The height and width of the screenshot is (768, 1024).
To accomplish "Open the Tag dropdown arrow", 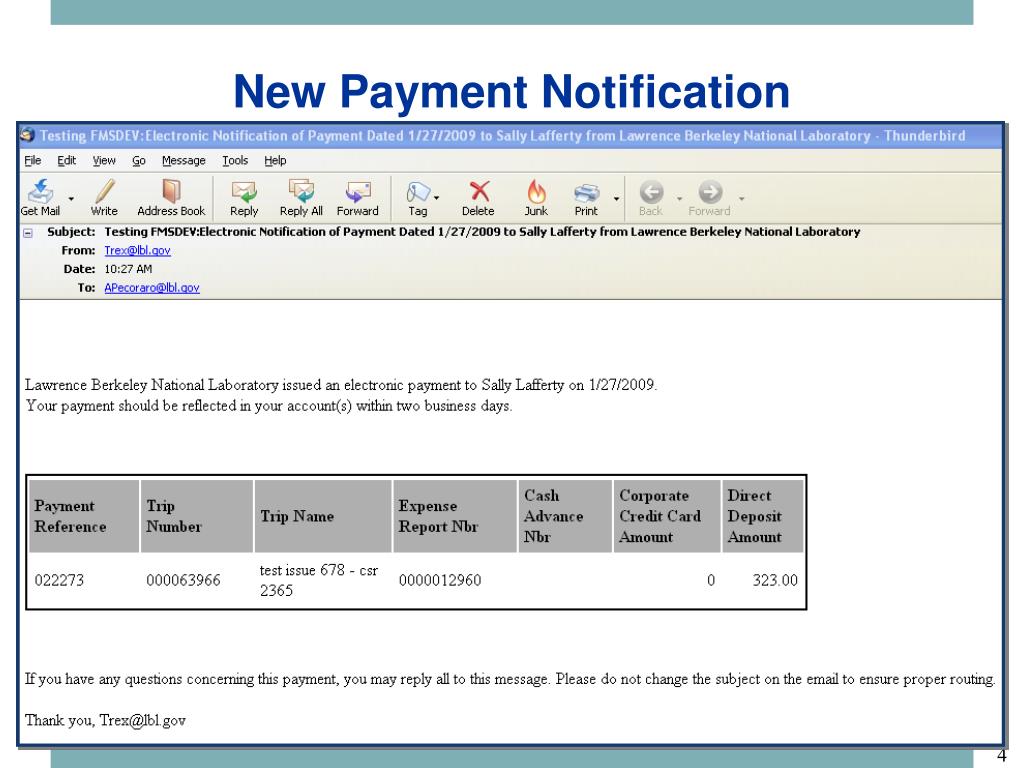I will pyautogui.click(x=436, y=198).
